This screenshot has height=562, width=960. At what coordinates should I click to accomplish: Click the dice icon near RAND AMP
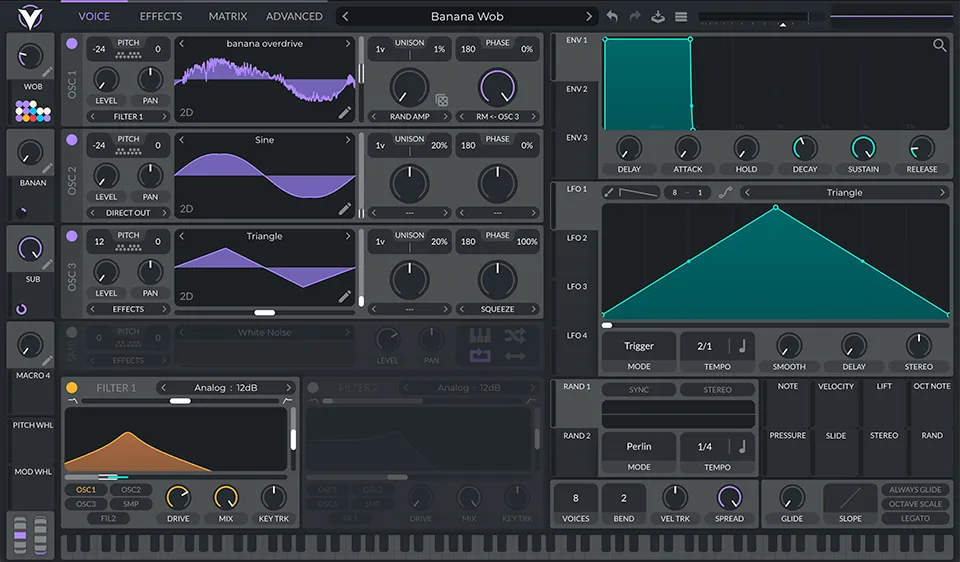[x=441, y=100]
